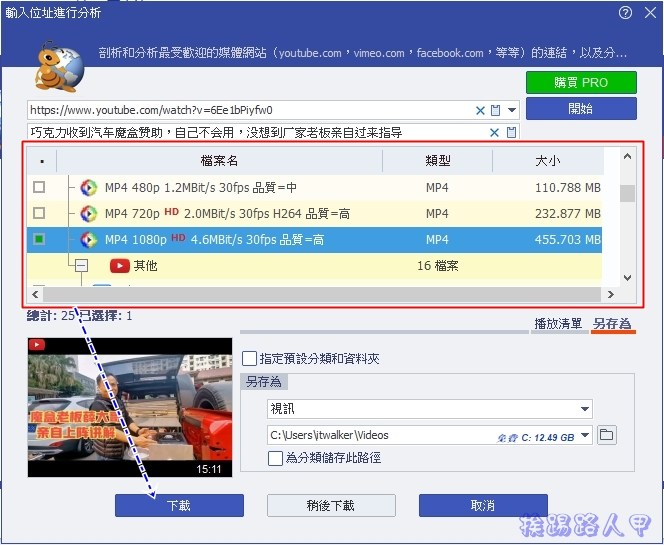Click the YouTube badge on the thumbnail
The width and height of the screenshot is (664, 545).
(x=37, y=345)
